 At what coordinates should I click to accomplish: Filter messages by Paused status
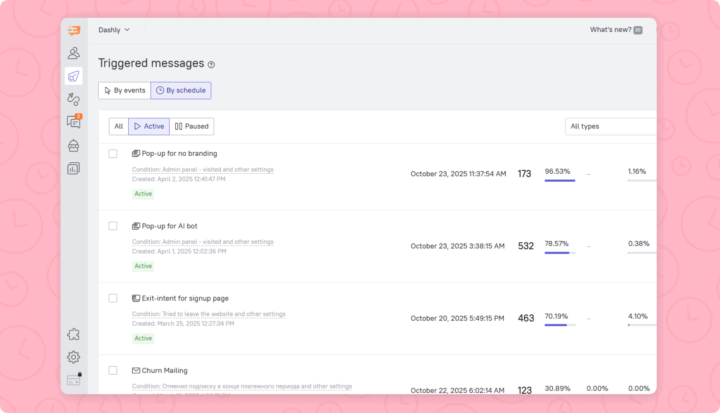[x=192, y=126]
